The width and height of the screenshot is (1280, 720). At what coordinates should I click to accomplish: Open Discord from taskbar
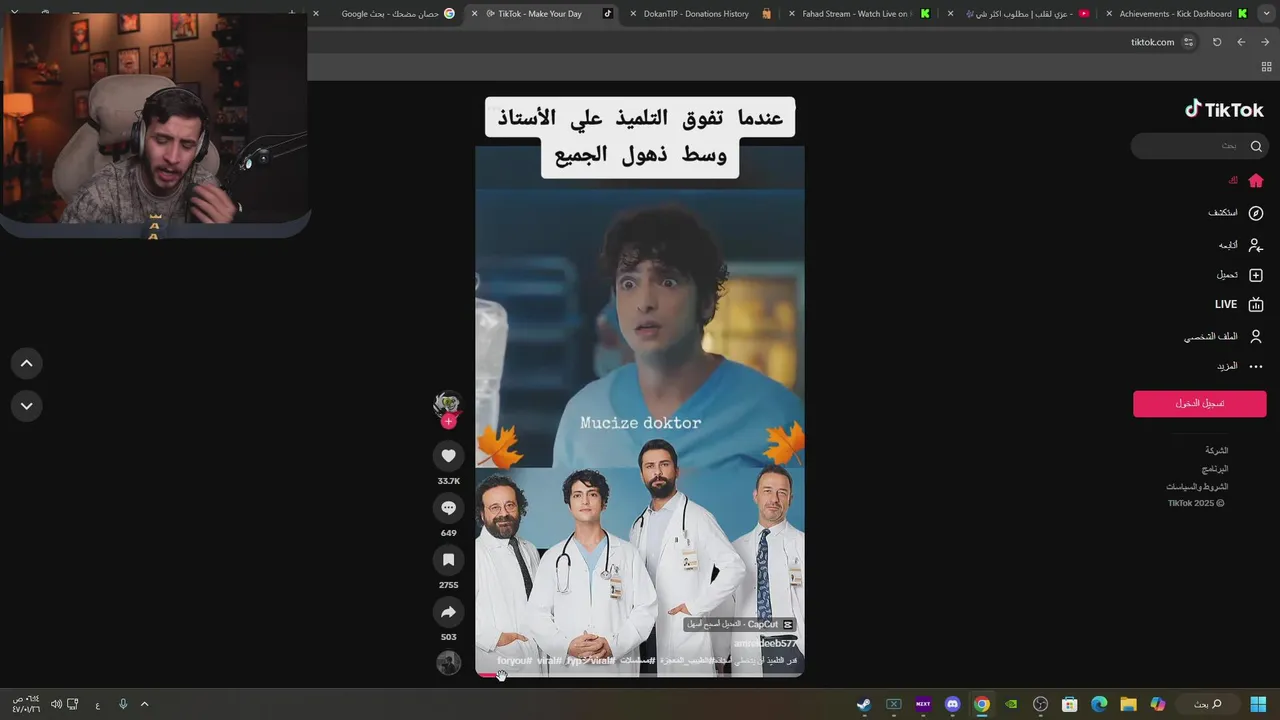pyautogui.click(x=952, y=704)
